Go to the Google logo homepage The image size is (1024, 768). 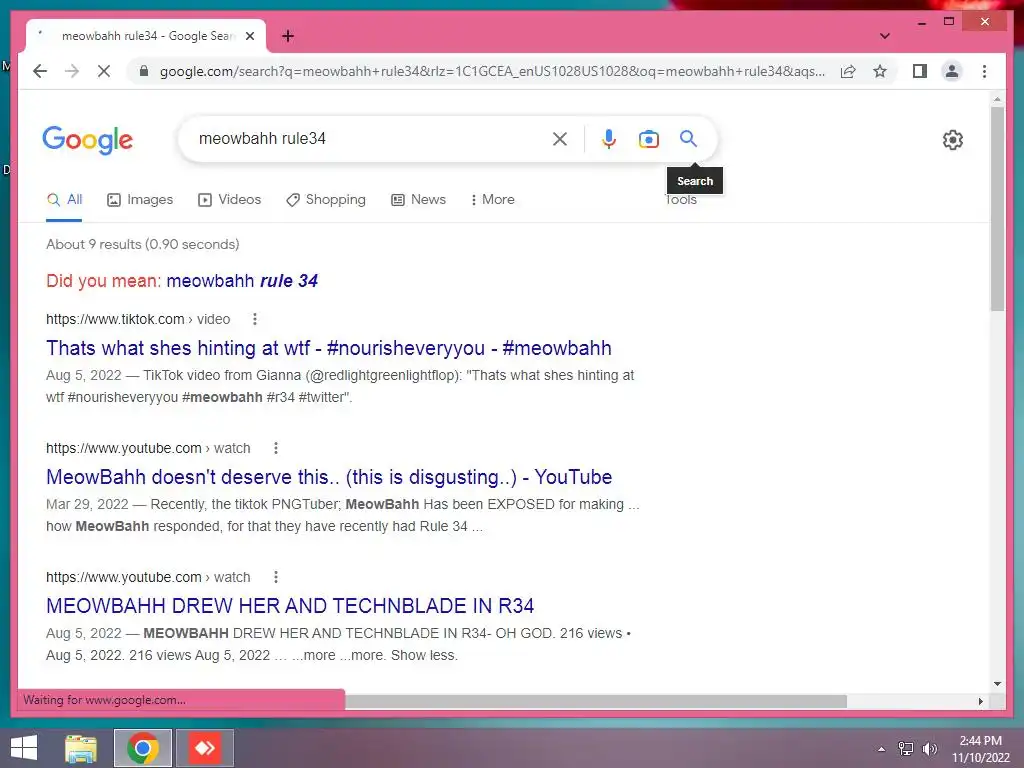88,140
